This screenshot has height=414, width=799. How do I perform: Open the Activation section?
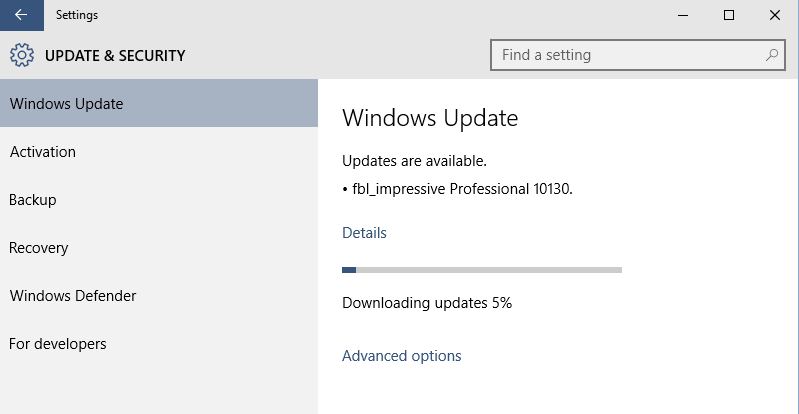(159, 151)
